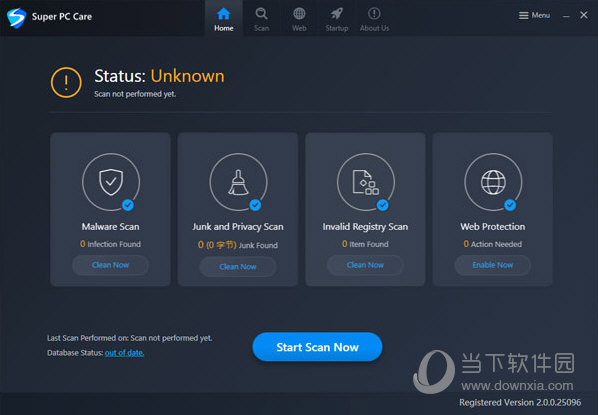This screenshot has width=598, height=415.
Task: Go to the Startup tab
Action: tap(337, 19)
